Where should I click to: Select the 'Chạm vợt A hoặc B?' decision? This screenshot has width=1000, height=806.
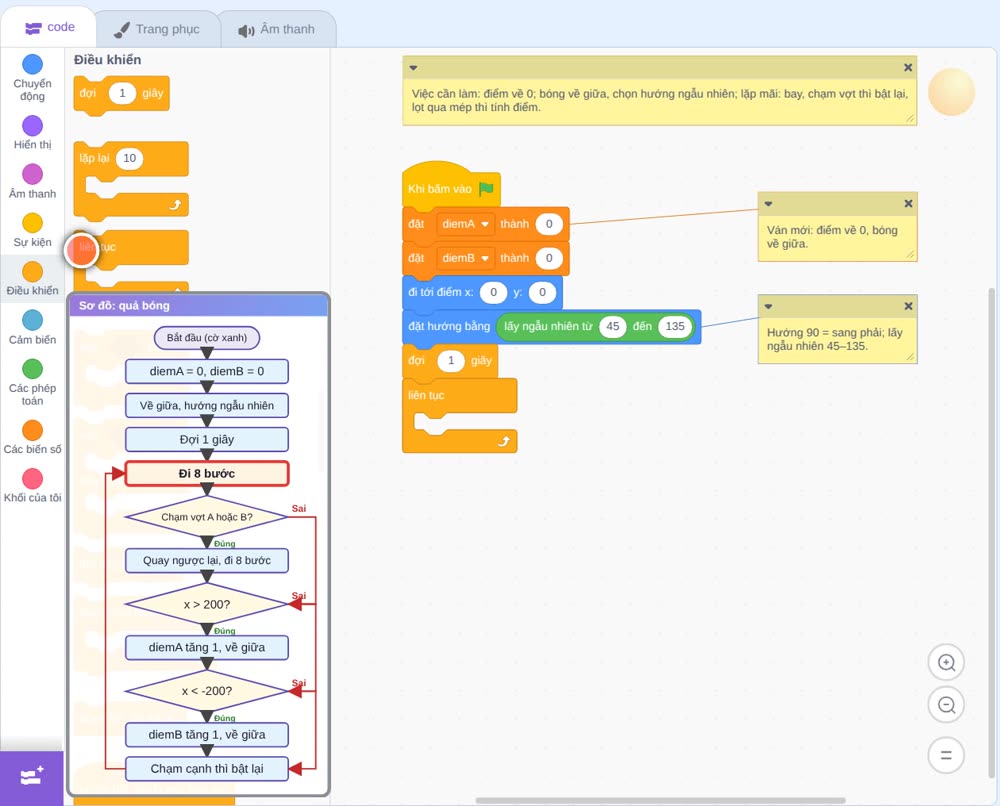(x=207, y=517)
